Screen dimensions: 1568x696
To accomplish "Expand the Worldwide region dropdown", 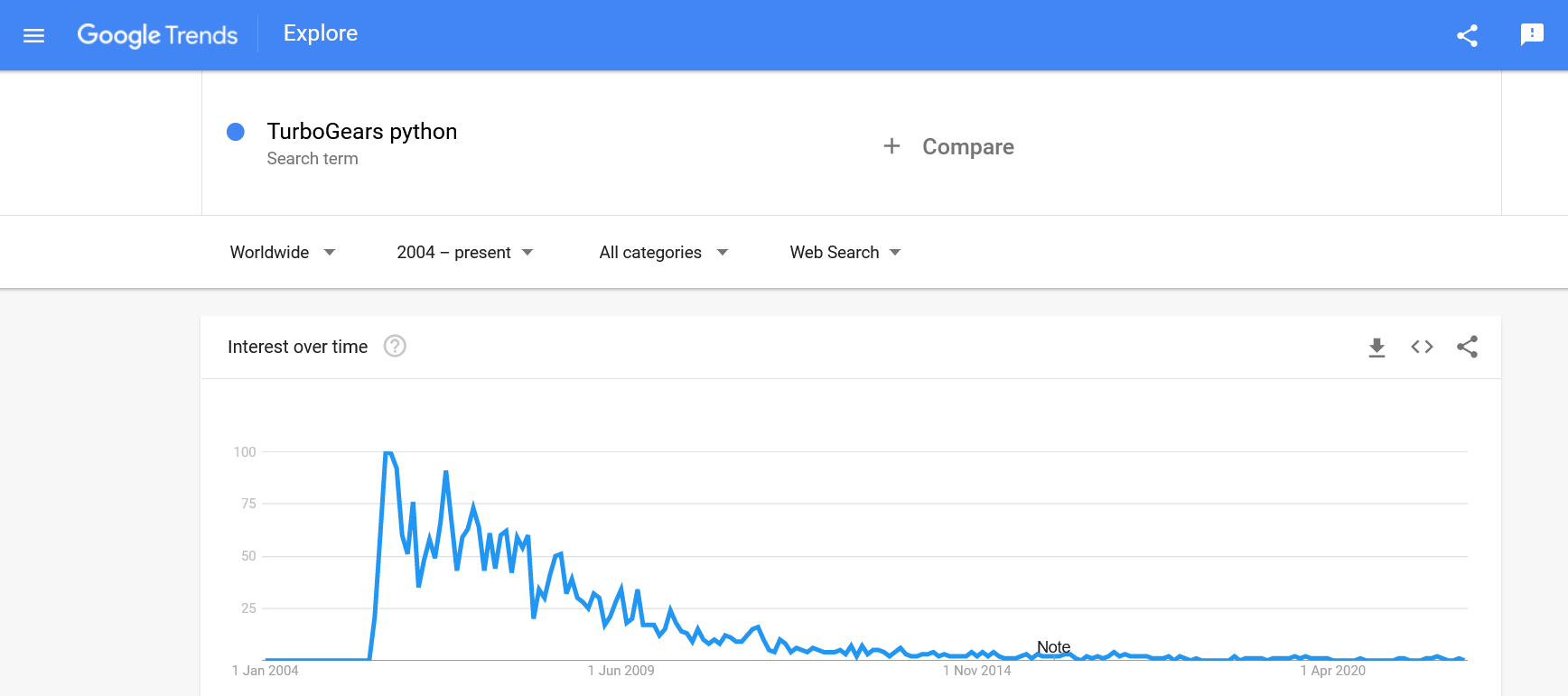I will pyautogui.click(x=282, y=253).
